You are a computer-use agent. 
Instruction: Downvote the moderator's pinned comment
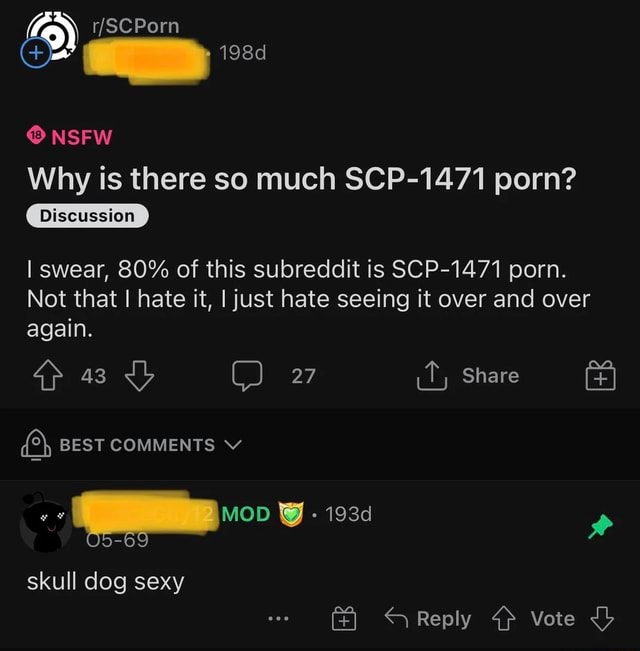click(x=602, y=619)
